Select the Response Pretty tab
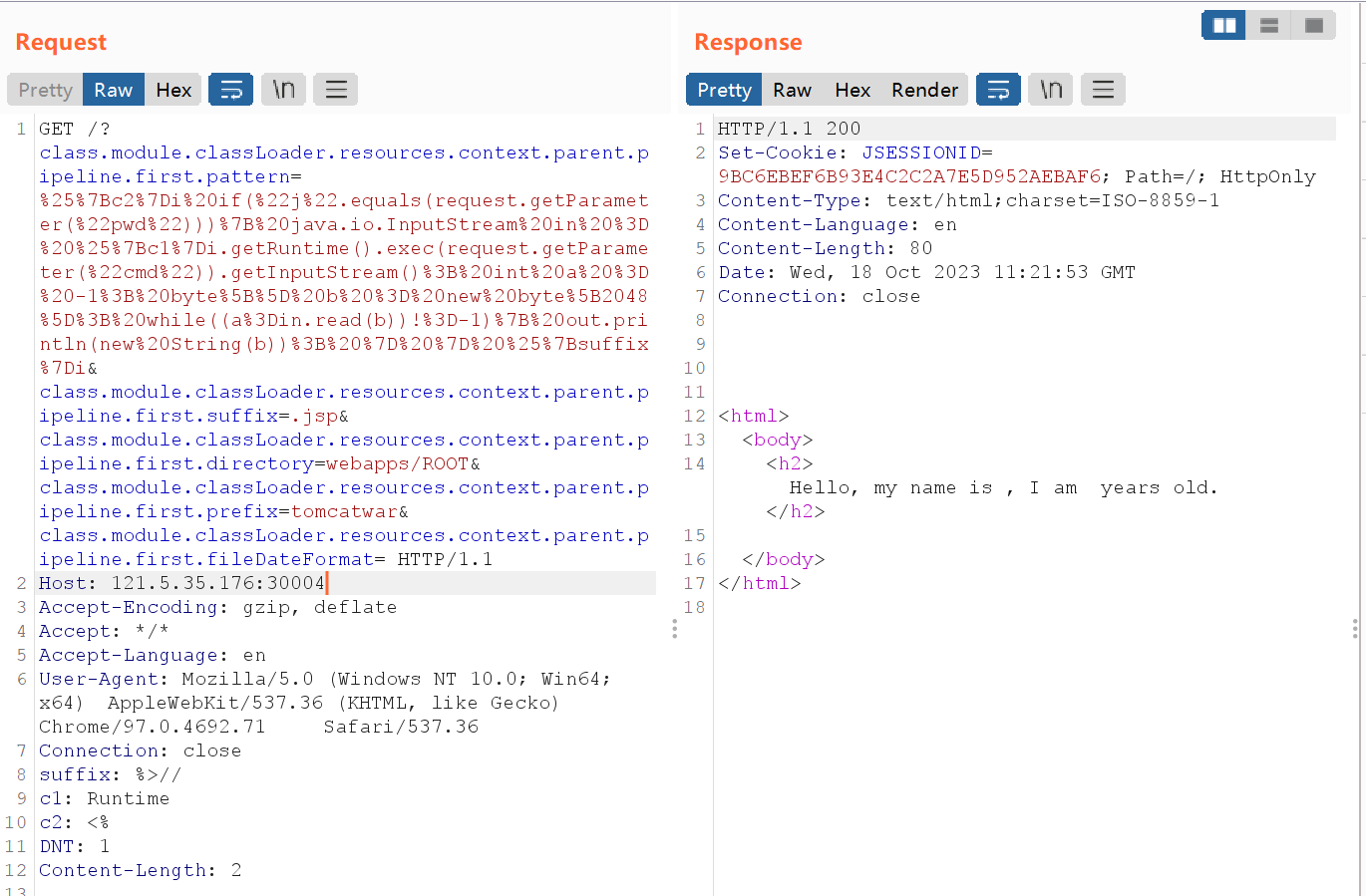The height and width of the screenshot is (896, 1366). [725, 90]
